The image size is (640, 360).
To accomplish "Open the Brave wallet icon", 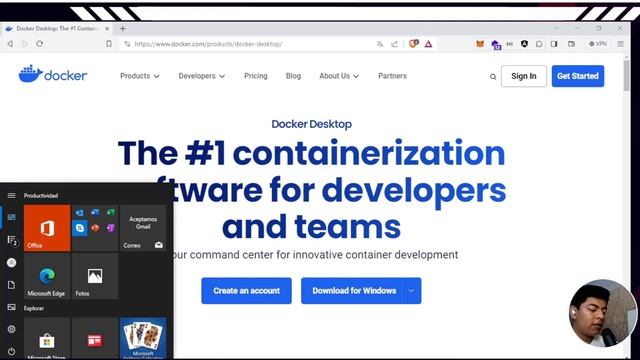I will 571,44.
